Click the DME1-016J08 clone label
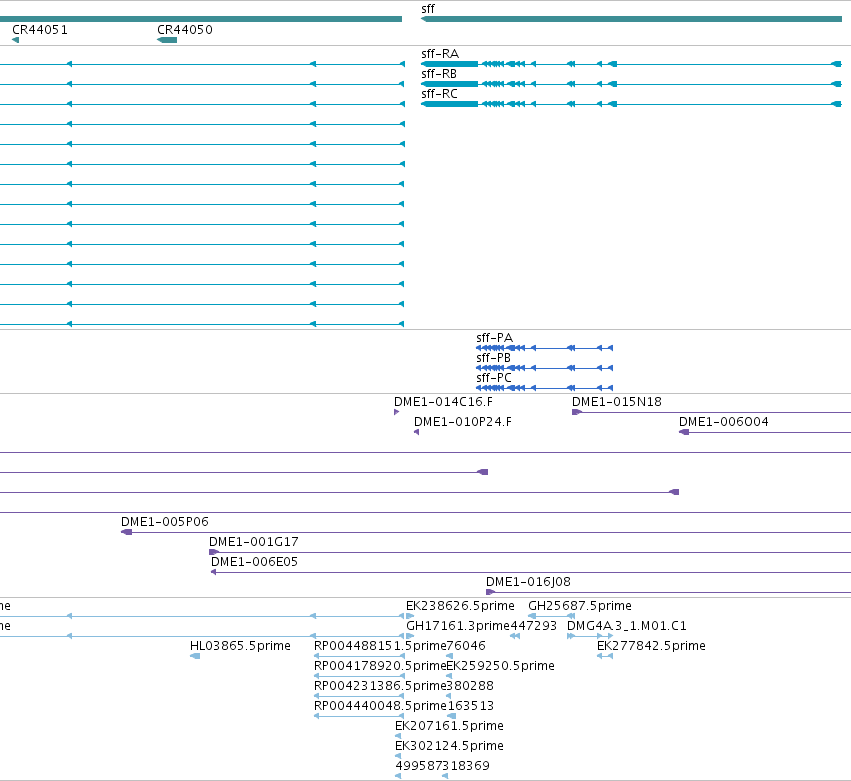The width and height of the screenshot is (851, 781). click(x=528, y=582)
